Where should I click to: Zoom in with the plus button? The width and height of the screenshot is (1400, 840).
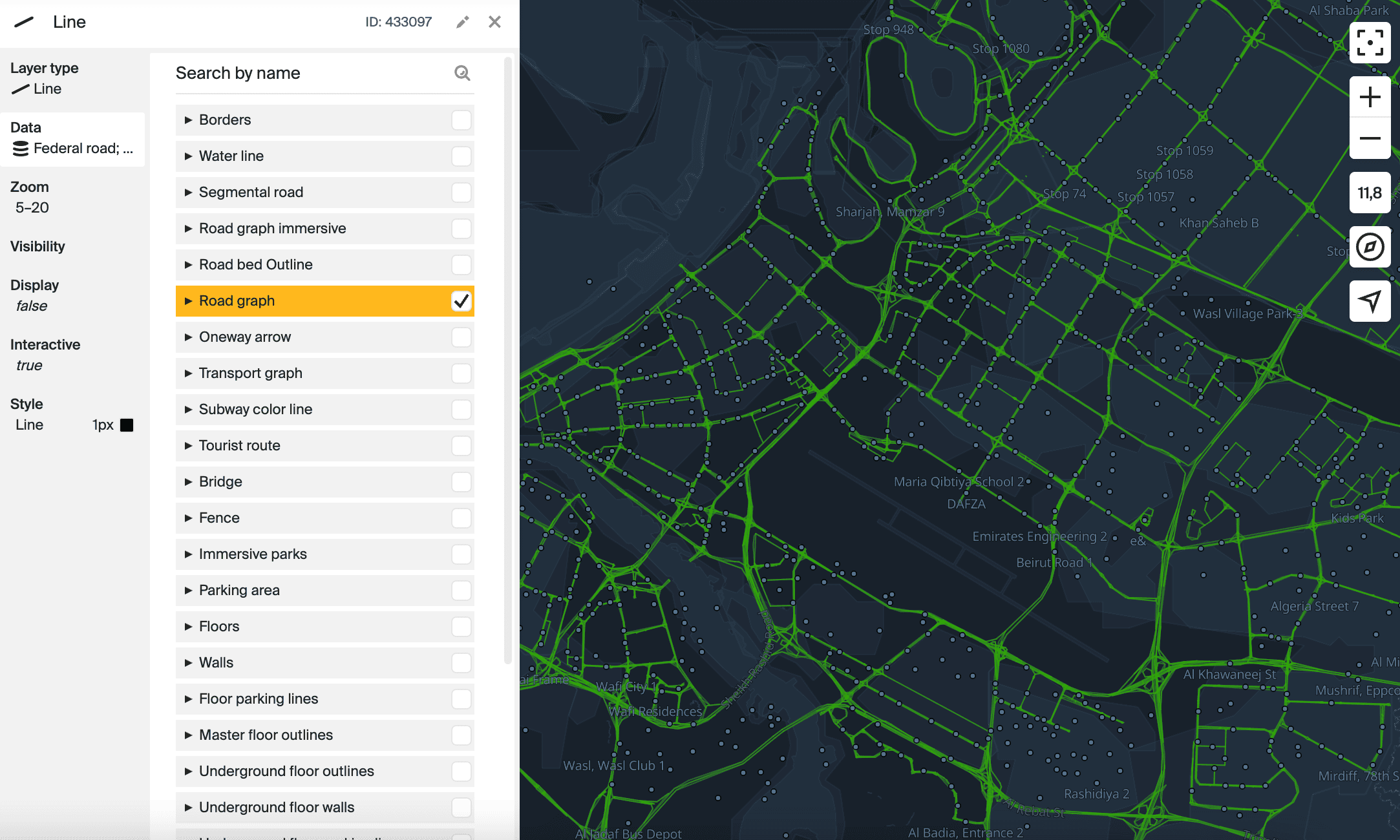[1370, 98]
